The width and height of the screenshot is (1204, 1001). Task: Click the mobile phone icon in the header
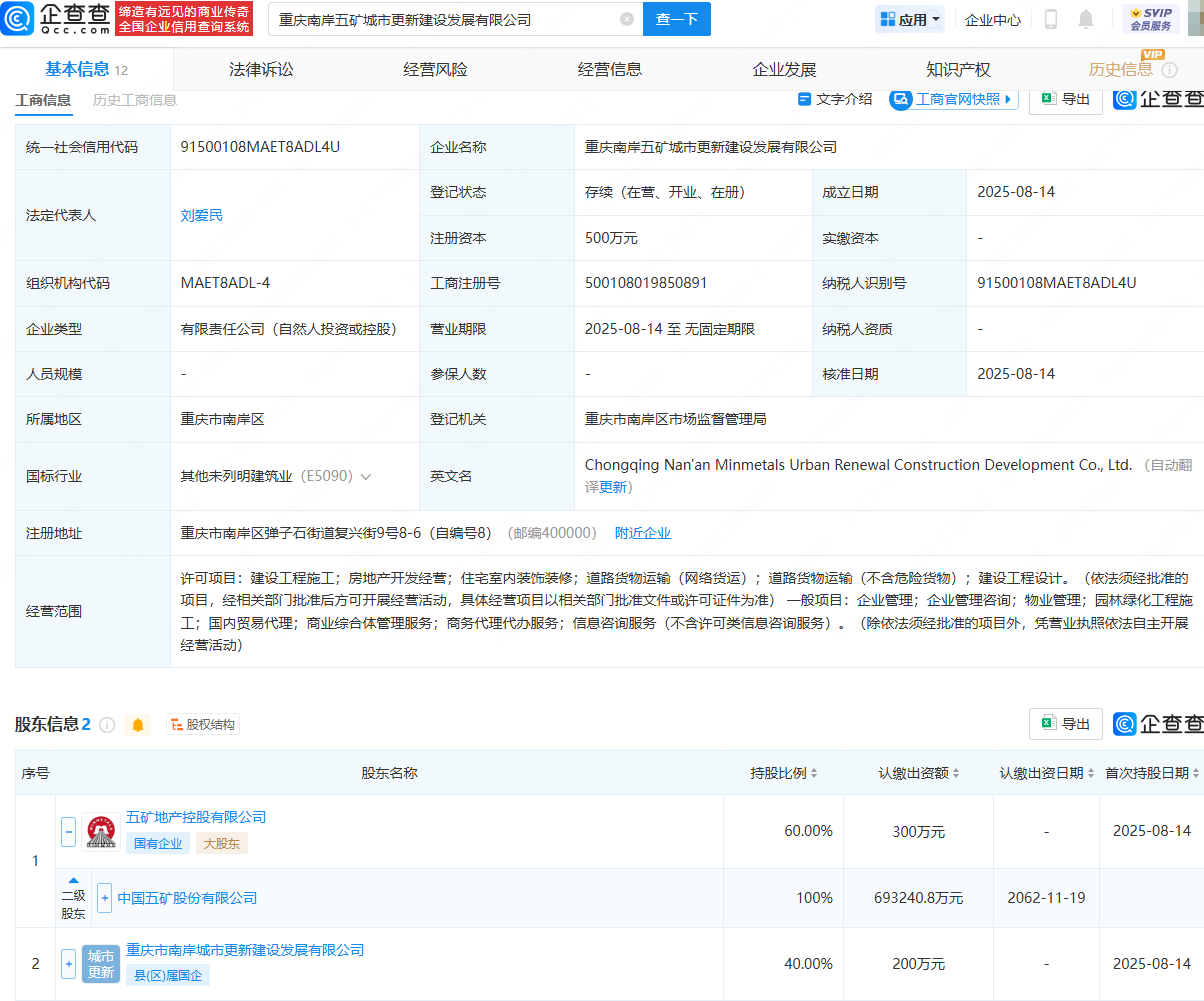point(1051,19)
